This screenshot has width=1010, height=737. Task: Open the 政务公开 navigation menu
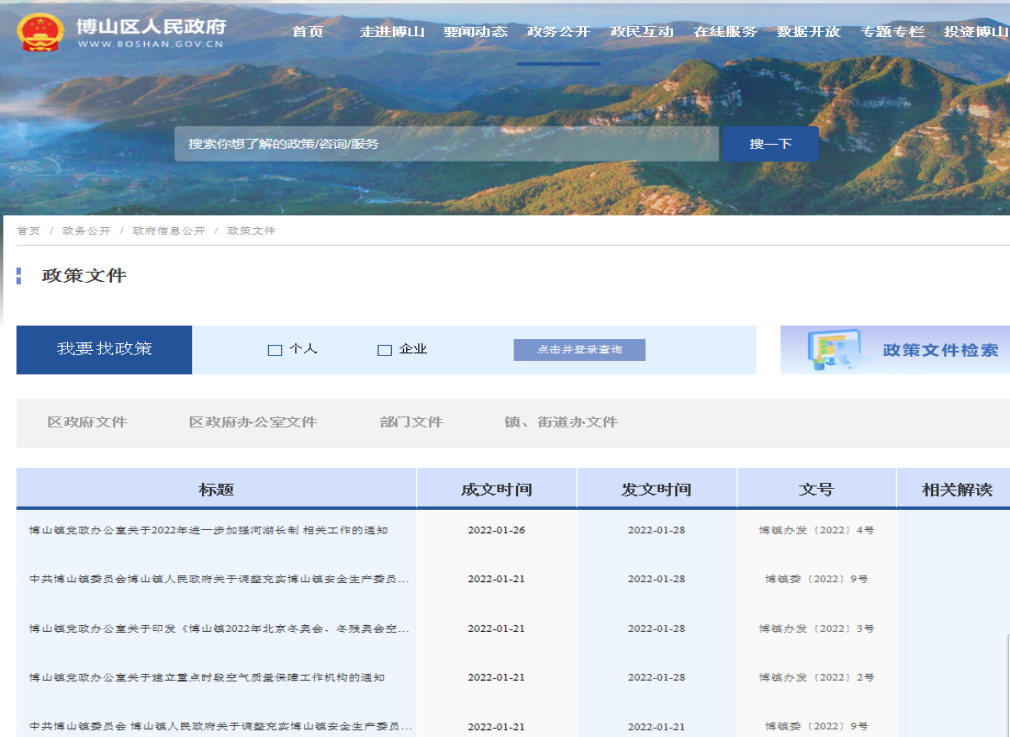click(x=558, y=32)
